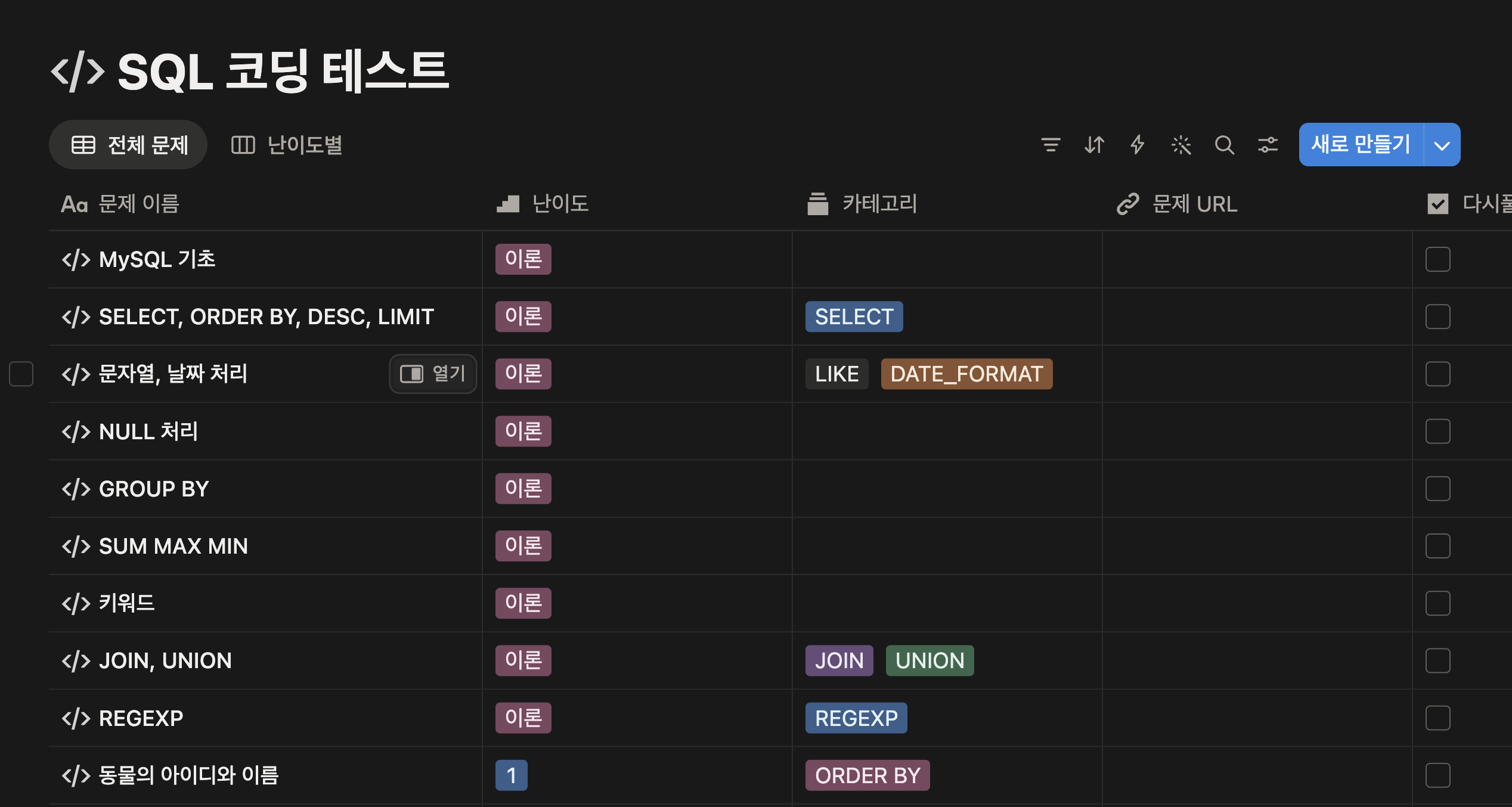Select the 문자열, 날짜 처리 row checkbox
This screenshot has width=1512, height=807.
pos(21,374)
